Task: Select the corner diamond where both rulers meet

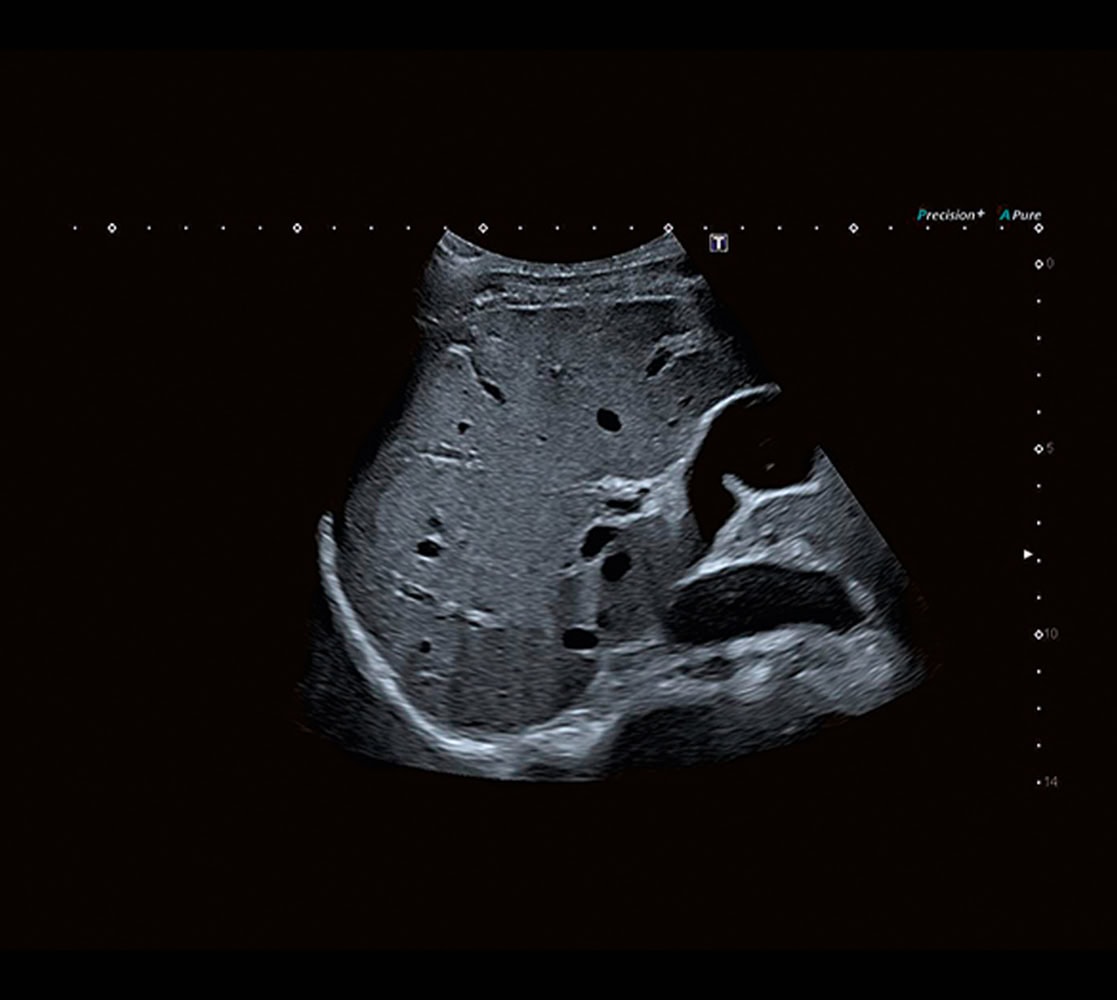Action: click(1039, 228)
